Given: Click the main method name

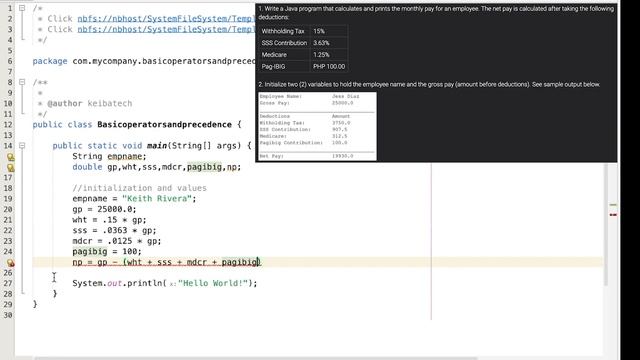Looking at the screenshot, I should click(157, 146).
